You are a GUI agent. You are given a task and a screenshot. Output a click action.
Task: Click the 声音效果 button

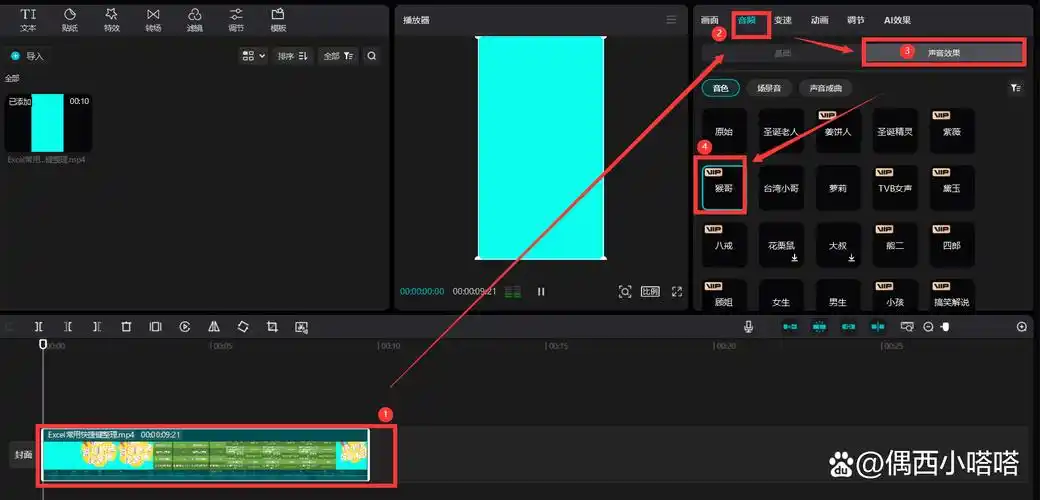[x=944, y=52]
